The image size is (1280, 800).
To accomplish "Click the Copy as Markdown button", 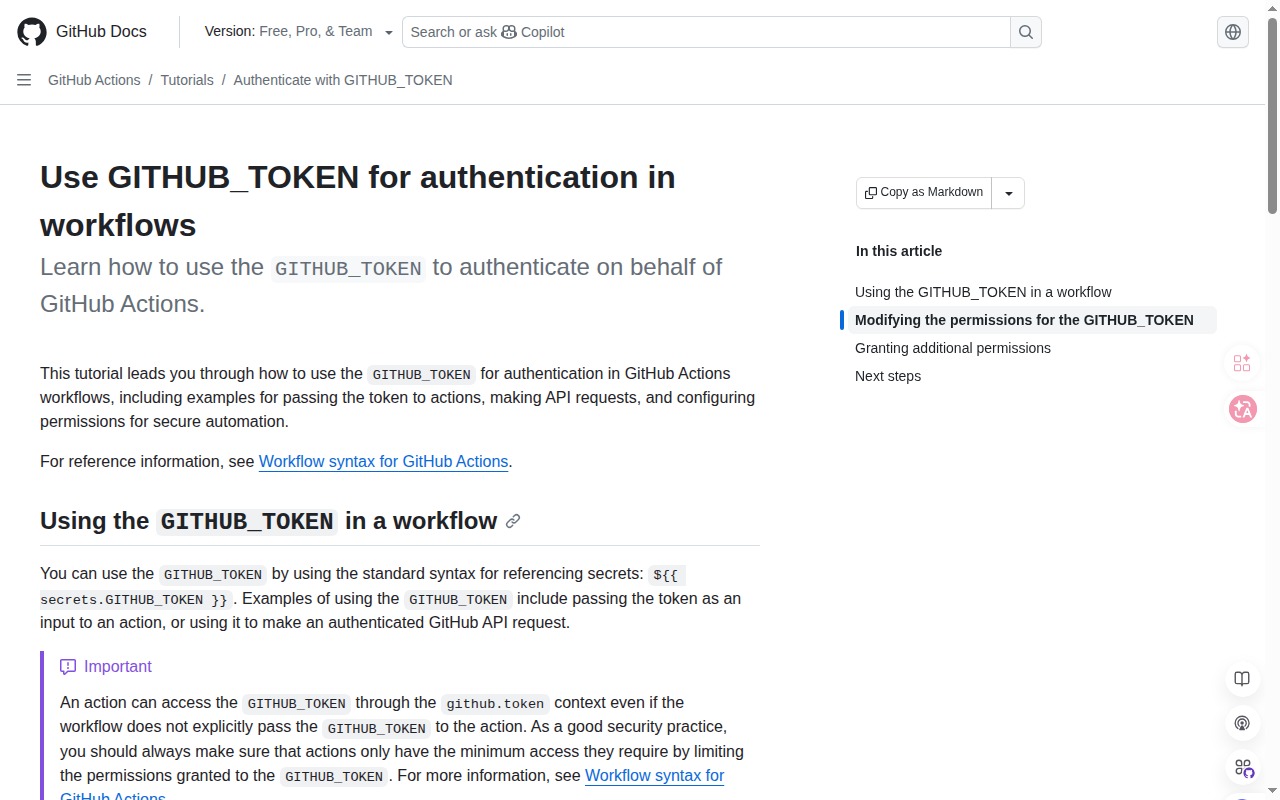I will (x=924, y=193).
